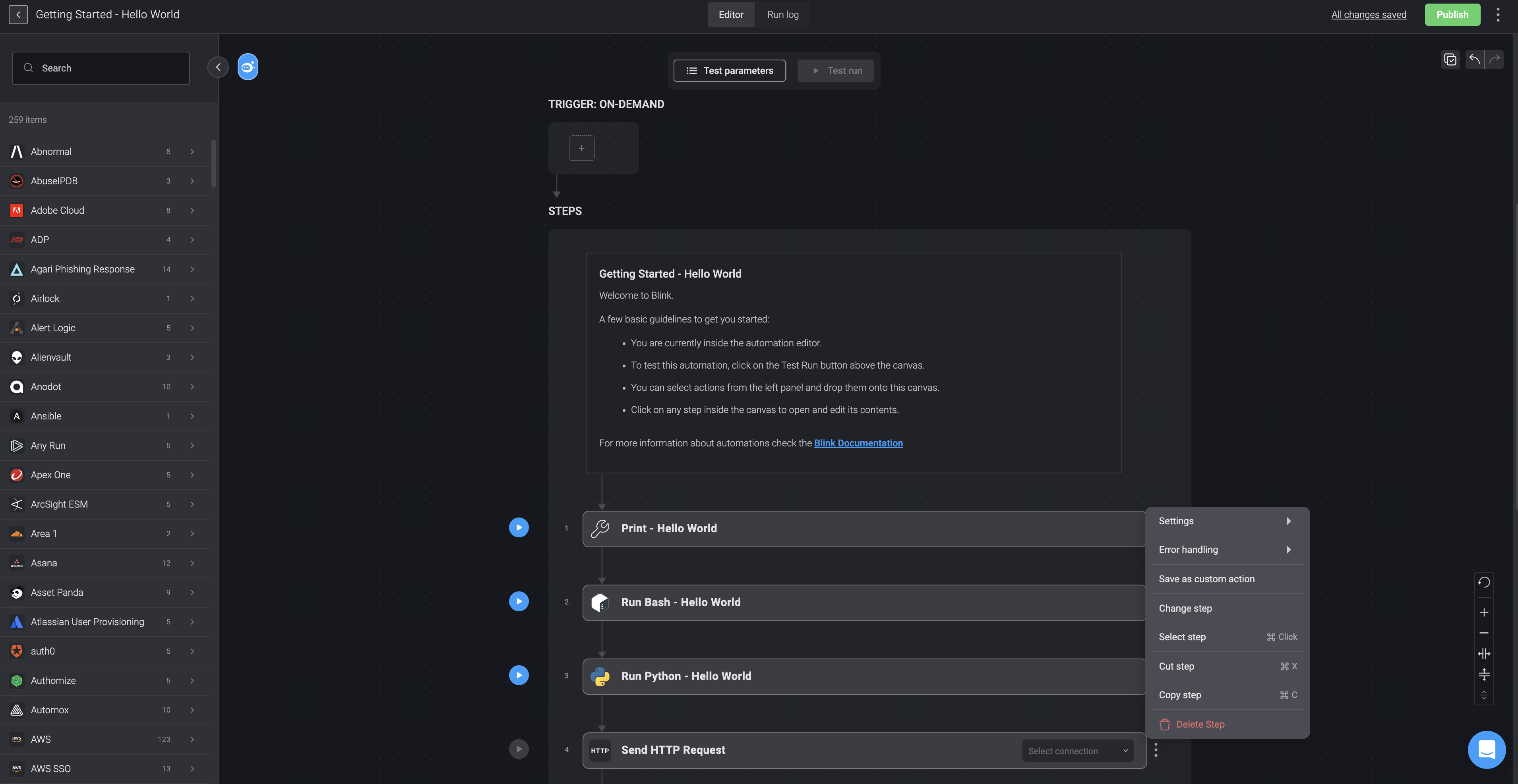
Task: Choose Select step from context menu
Action: (x=1227, y=637)
